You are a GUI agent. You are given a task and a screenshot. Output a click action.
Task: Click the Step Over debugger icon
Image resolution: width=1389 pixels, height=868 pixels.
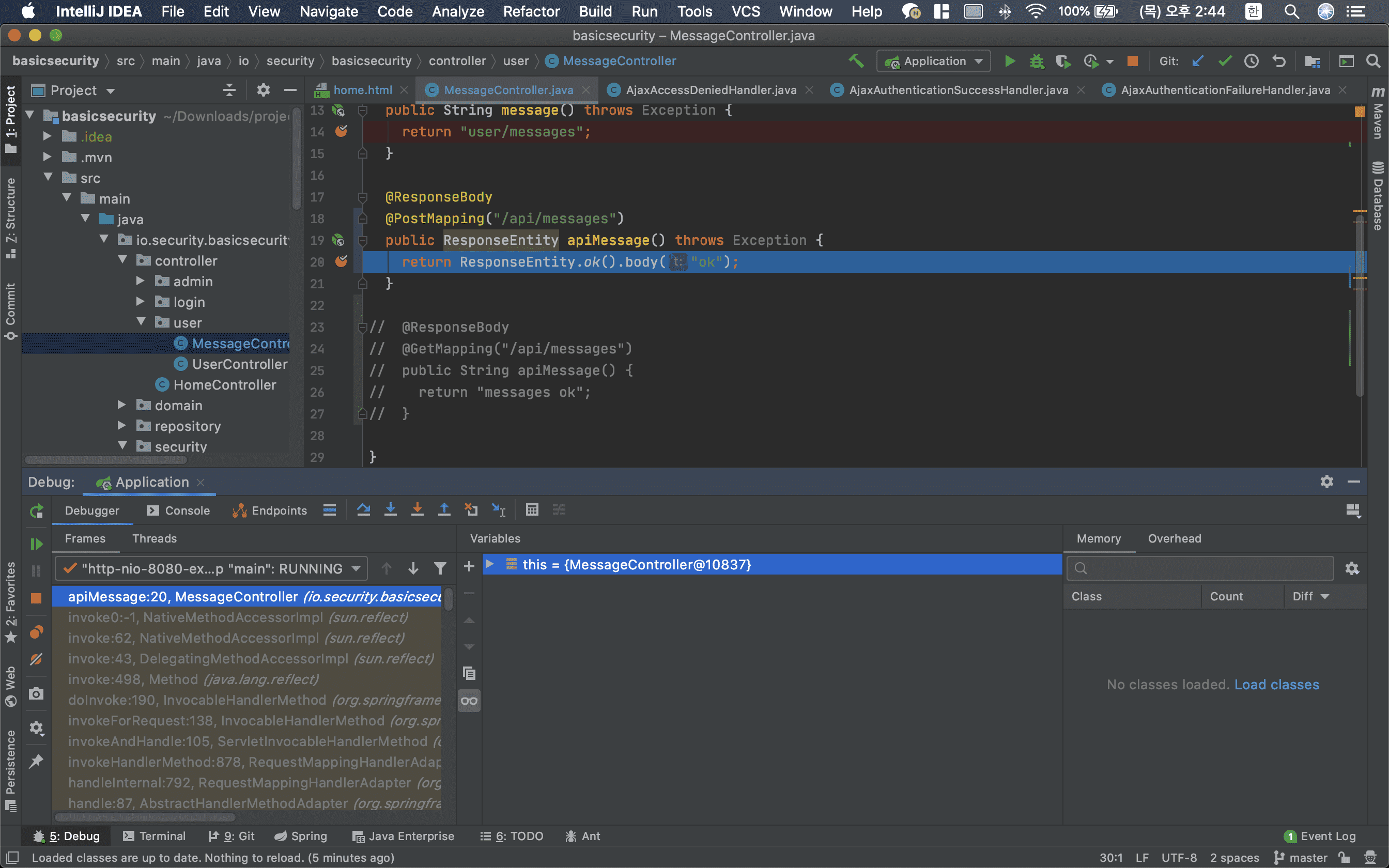pyautogui.click(x=363, y=510)
